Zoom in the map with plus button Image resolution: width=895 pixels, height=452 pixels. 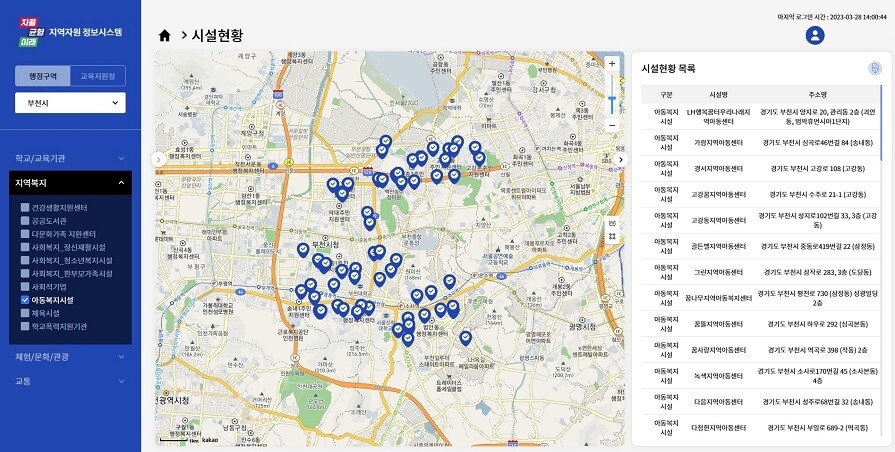tap(612, 64)
